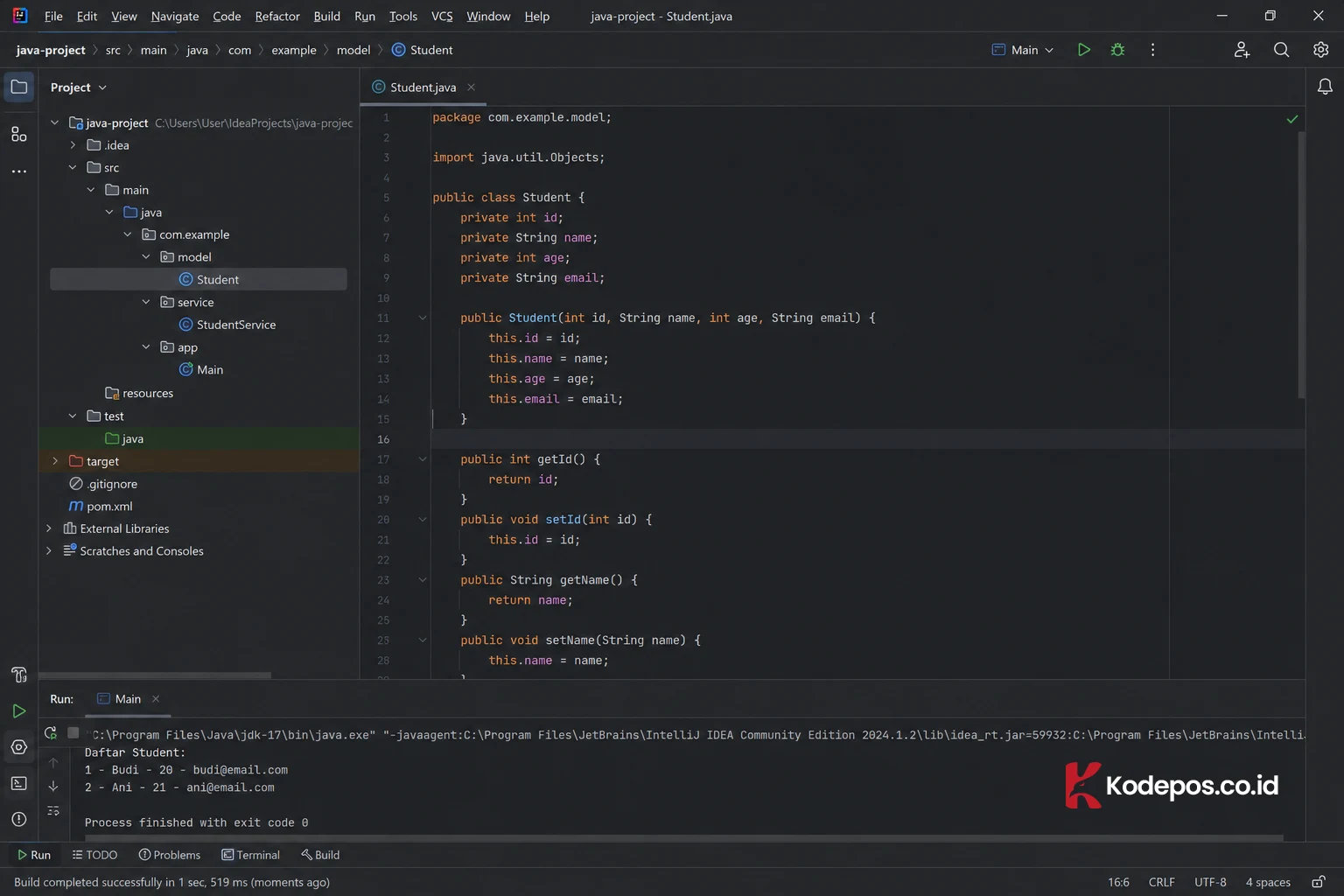Open the Structure tool window icon
Viewport: 1344px width, 896px height.
coord(19,134)
